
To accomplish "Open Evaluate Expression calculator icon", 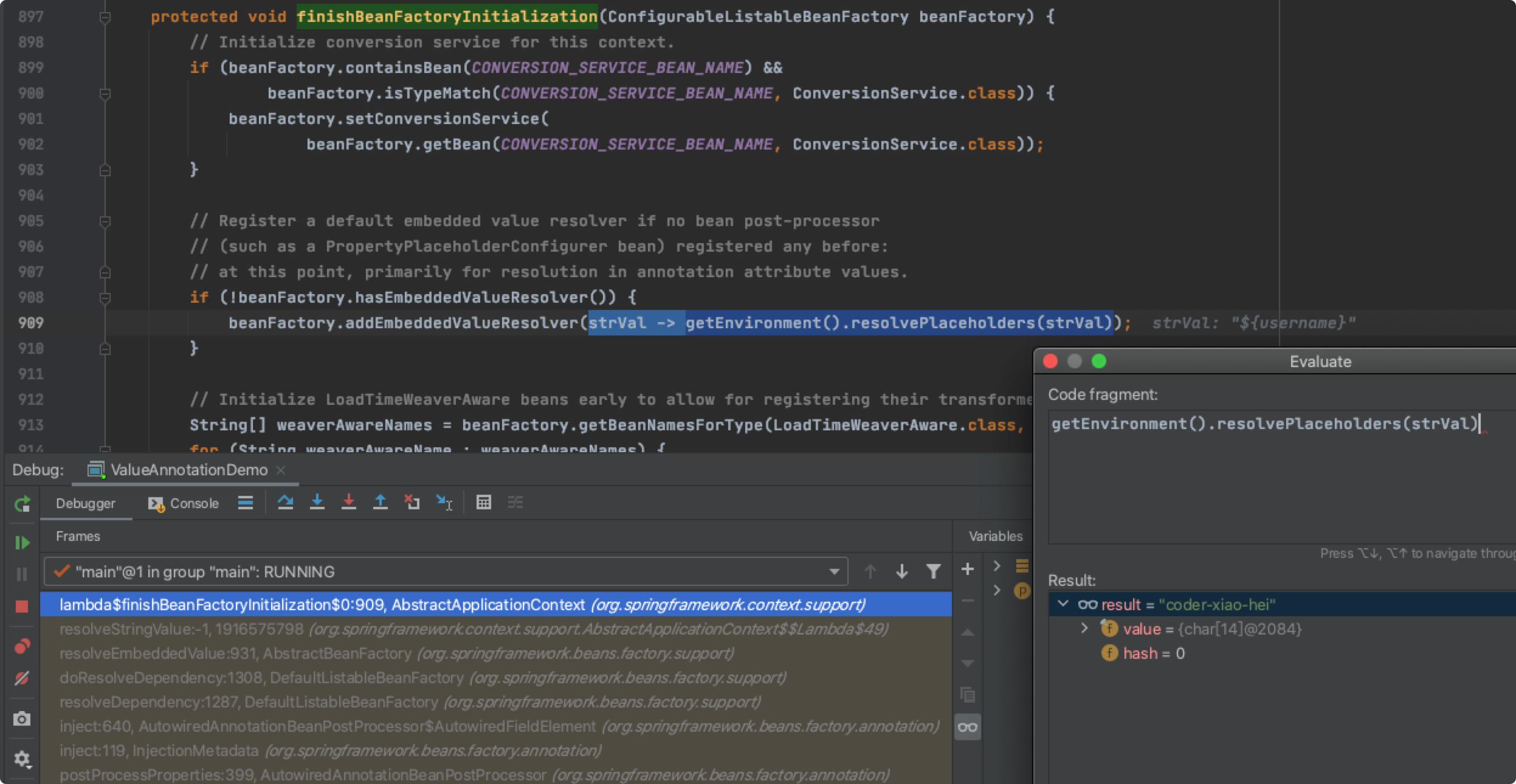I will (484, 502).
